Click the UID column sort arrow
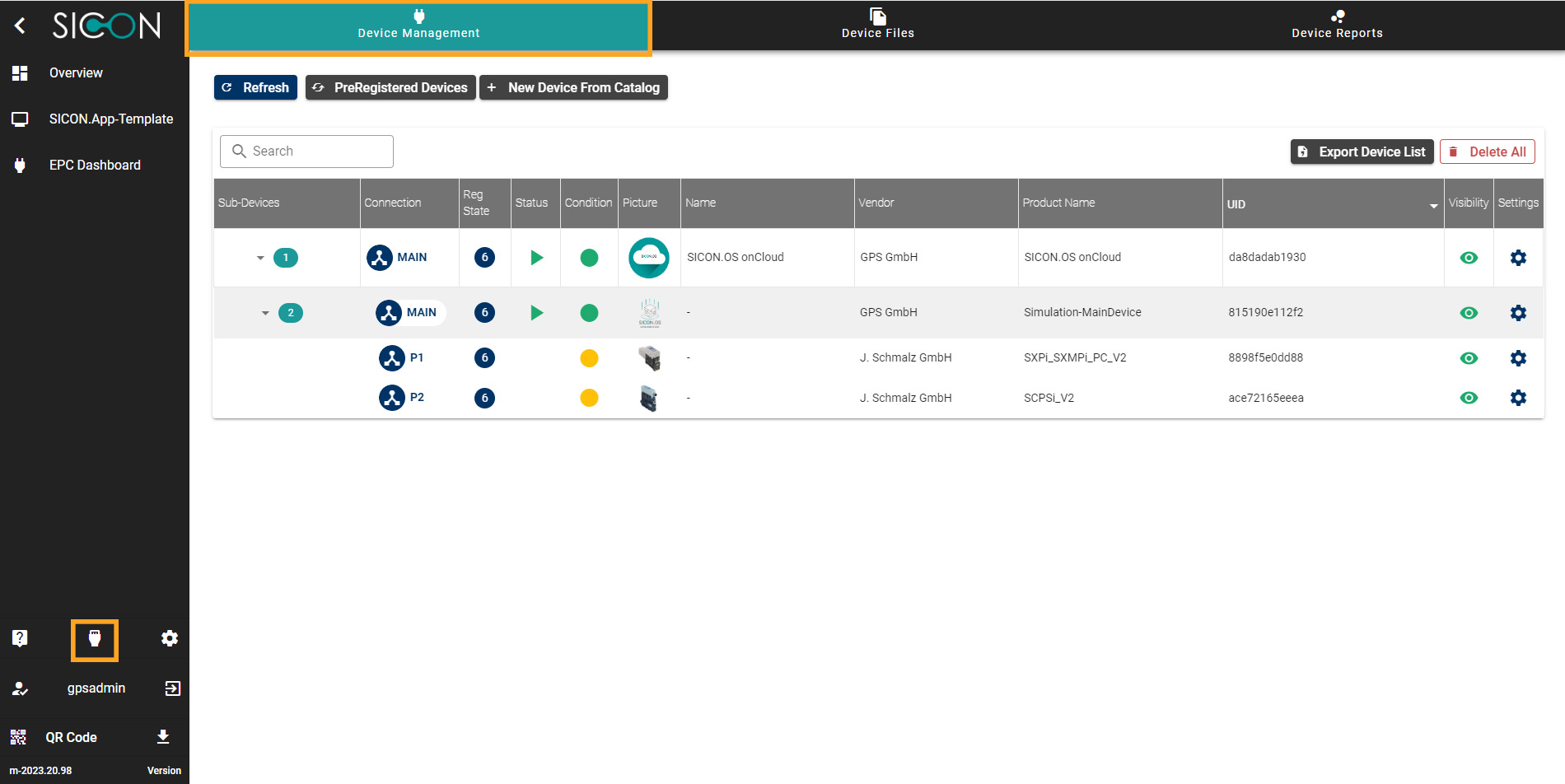The height and width of the screenshot is (784, 1565). point(1433,205)
